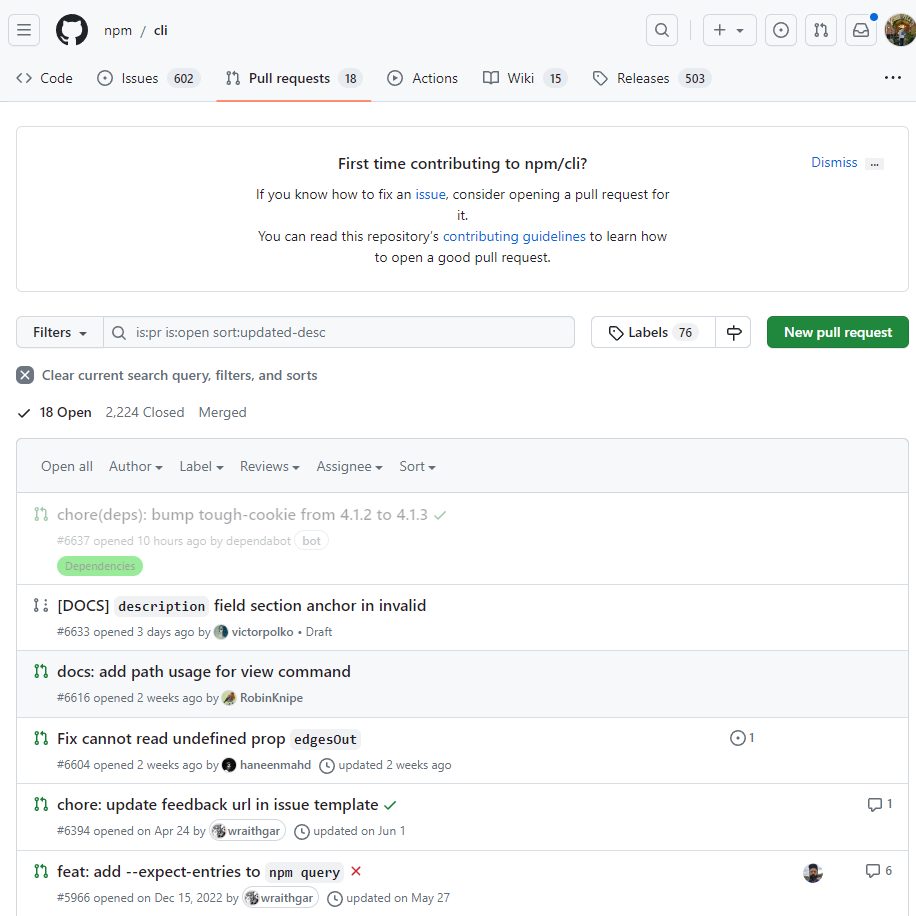Open the ellipsis menu beside Dismiss
916x916 pixels.
click(874, 164)
